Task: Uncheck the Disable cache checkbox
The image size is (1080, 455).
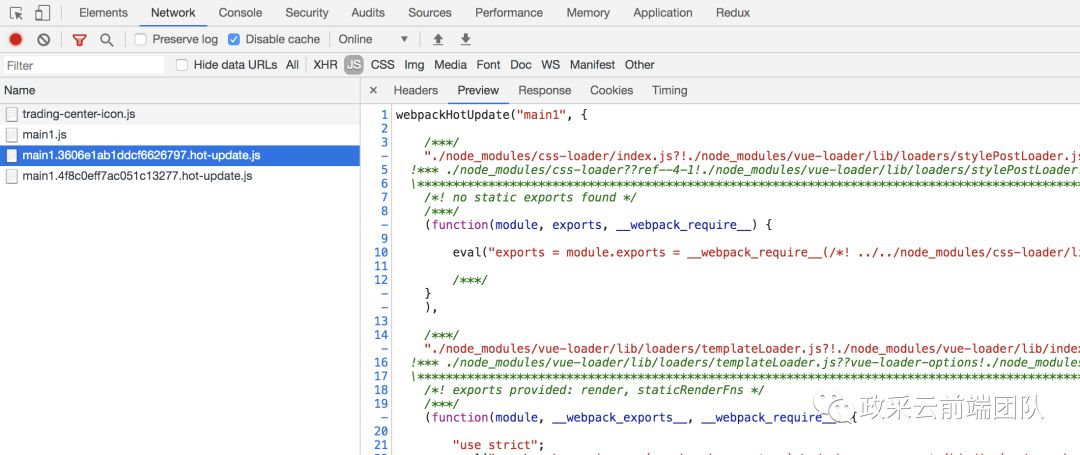Action: pyautogui.click(x=234, y=39)
